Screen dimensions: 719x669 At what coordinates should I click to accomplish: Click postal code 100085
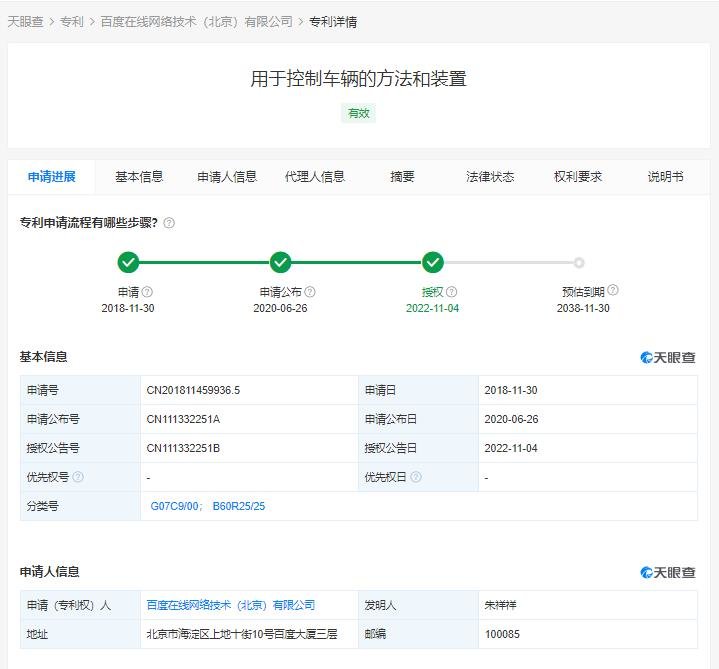[502, 634]
